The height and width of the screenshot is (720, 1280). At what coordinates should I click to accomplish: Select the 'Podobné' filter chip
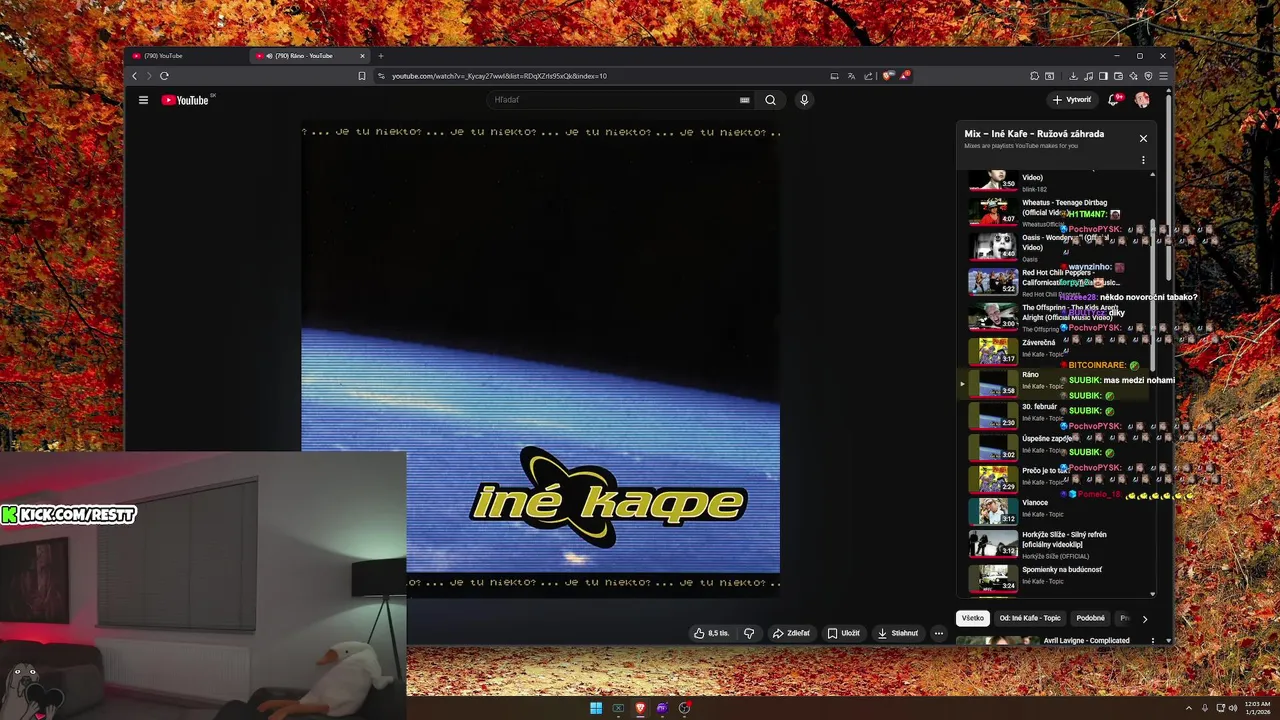pyautogui.click(x=1090, y=618)
